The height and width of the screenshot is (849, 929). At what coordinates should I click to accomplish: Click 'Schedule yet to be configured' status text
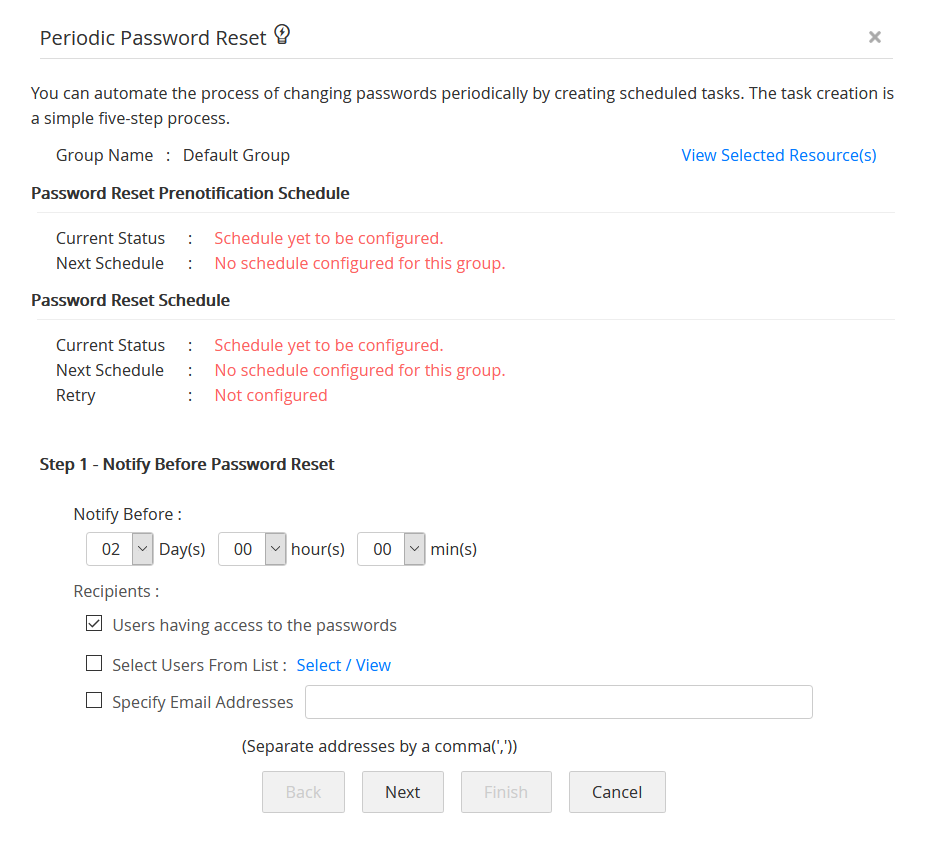328,238
